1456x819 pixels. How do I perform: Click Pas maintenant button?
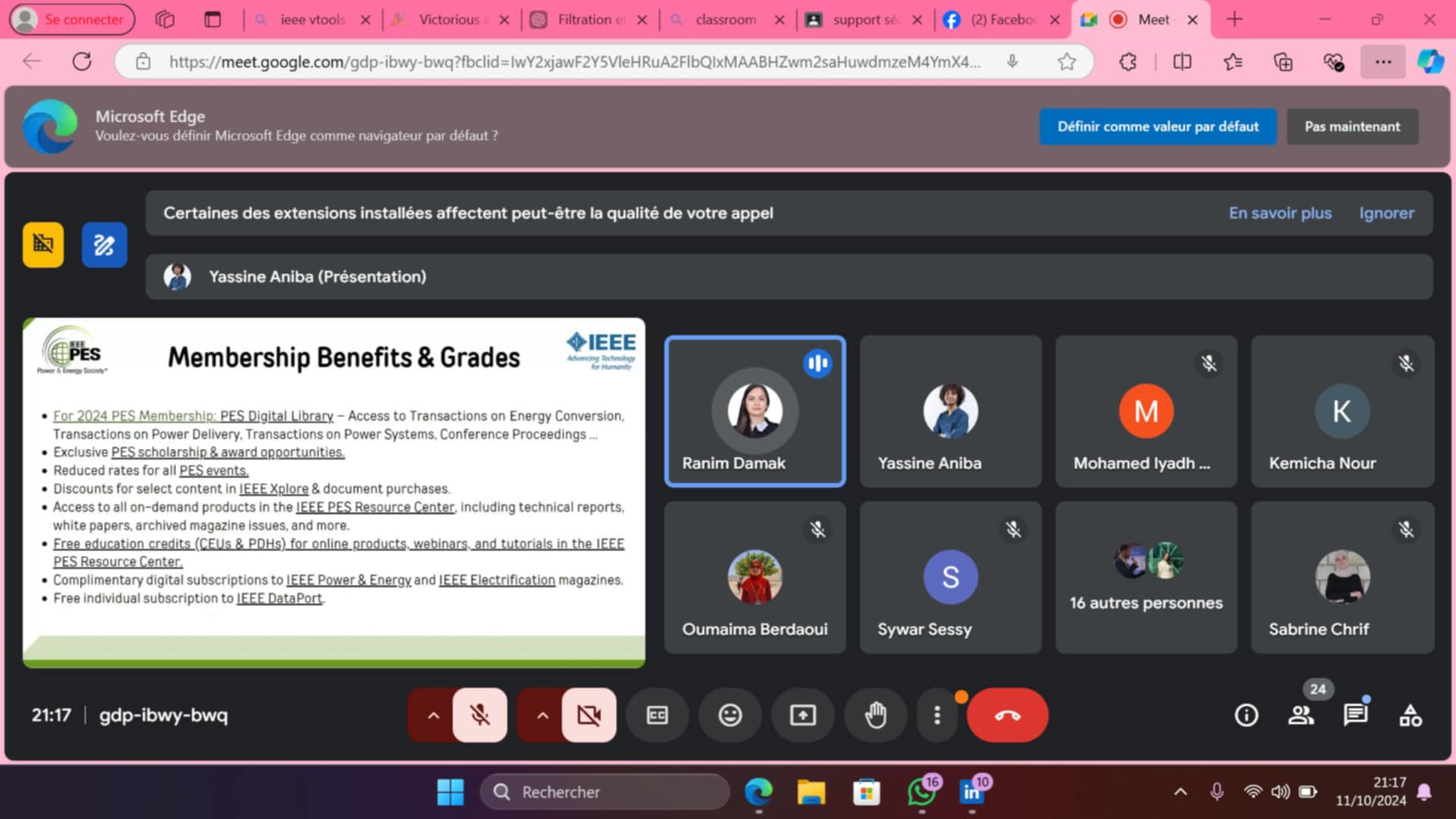1352,127
